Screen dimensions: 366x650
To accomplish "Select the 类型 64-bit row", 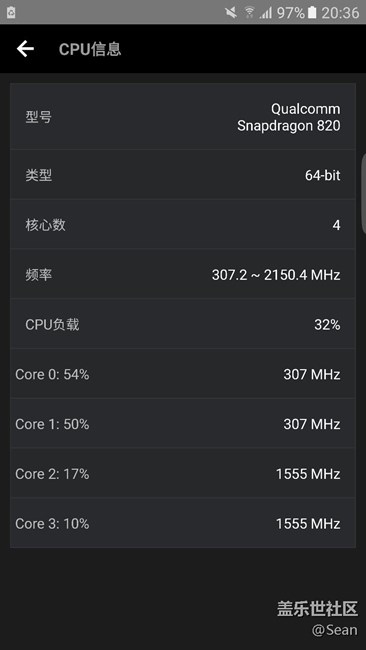I will tap(183, 175).
